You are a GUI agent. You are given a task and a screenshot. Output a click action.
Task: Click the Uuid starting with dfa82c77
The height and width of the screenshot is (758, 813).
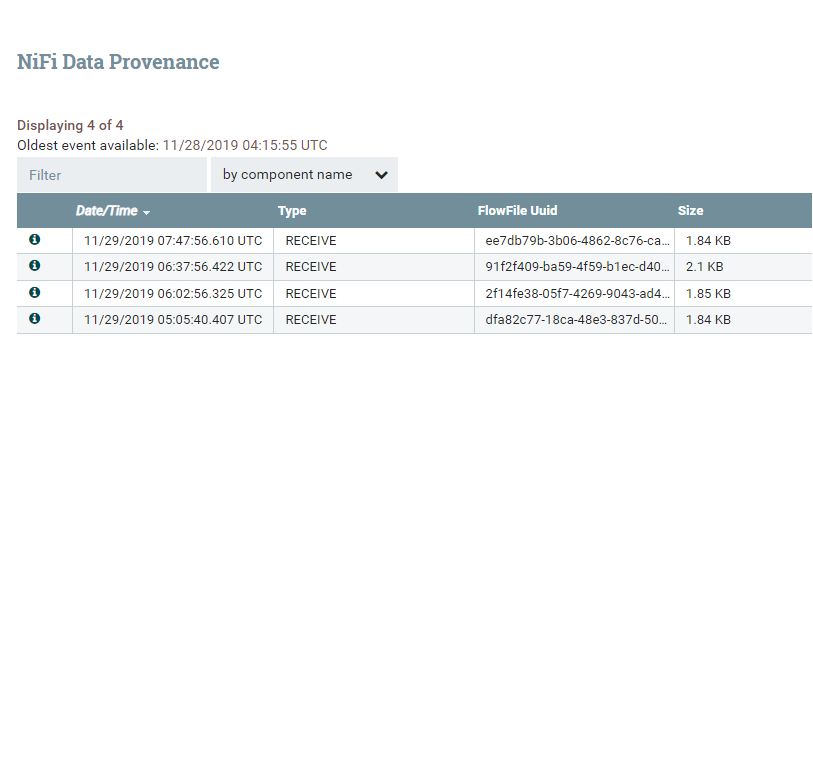[576, 319]
